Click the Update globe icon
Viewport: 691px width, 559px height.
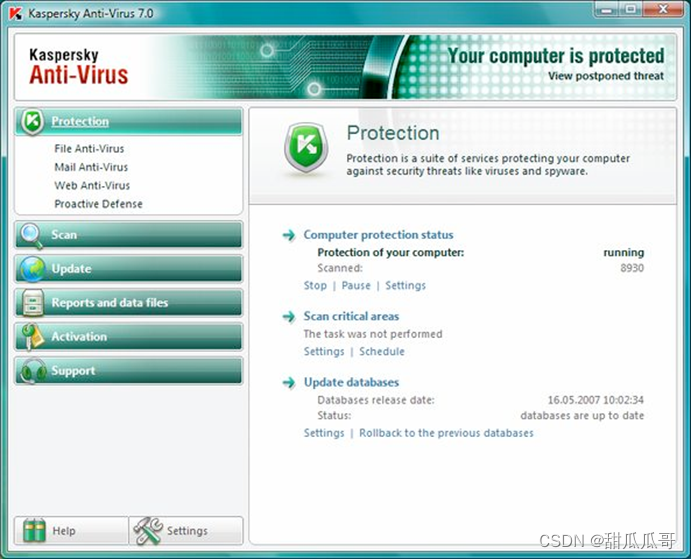click(x=33, y=269)
